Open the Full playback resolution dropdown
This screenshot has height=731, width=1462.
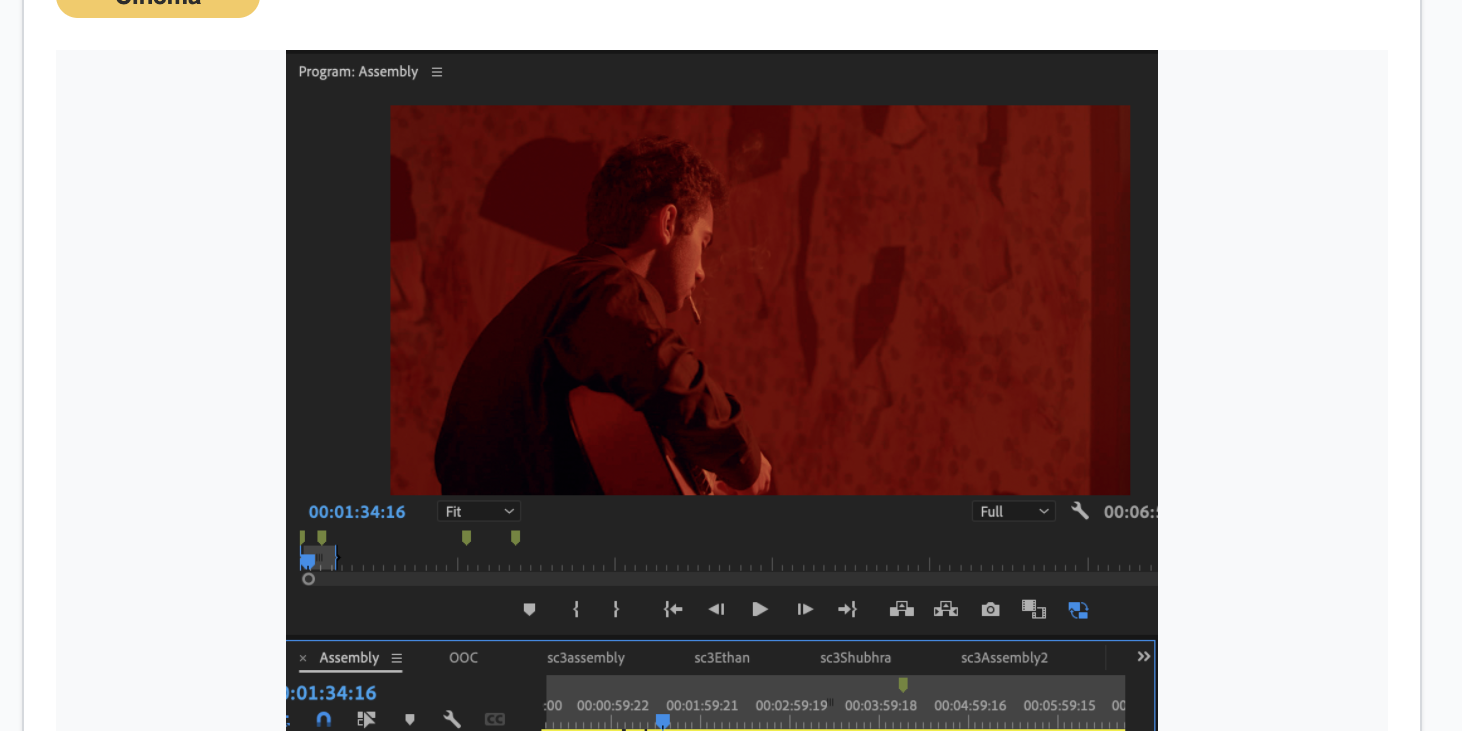point(1013,512)
